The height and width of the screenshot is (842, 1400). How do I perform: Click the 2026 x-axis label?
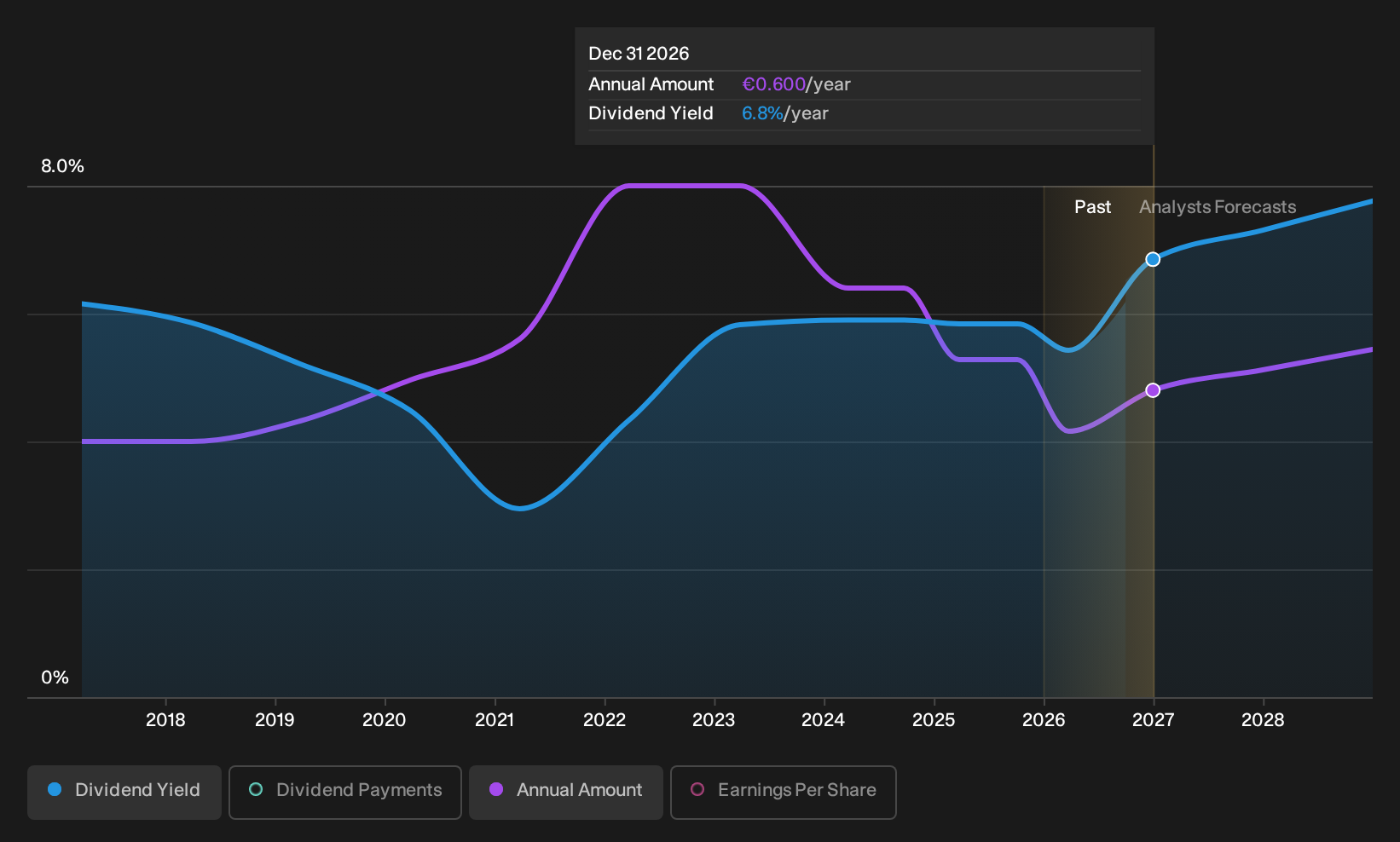[1044, 720]
